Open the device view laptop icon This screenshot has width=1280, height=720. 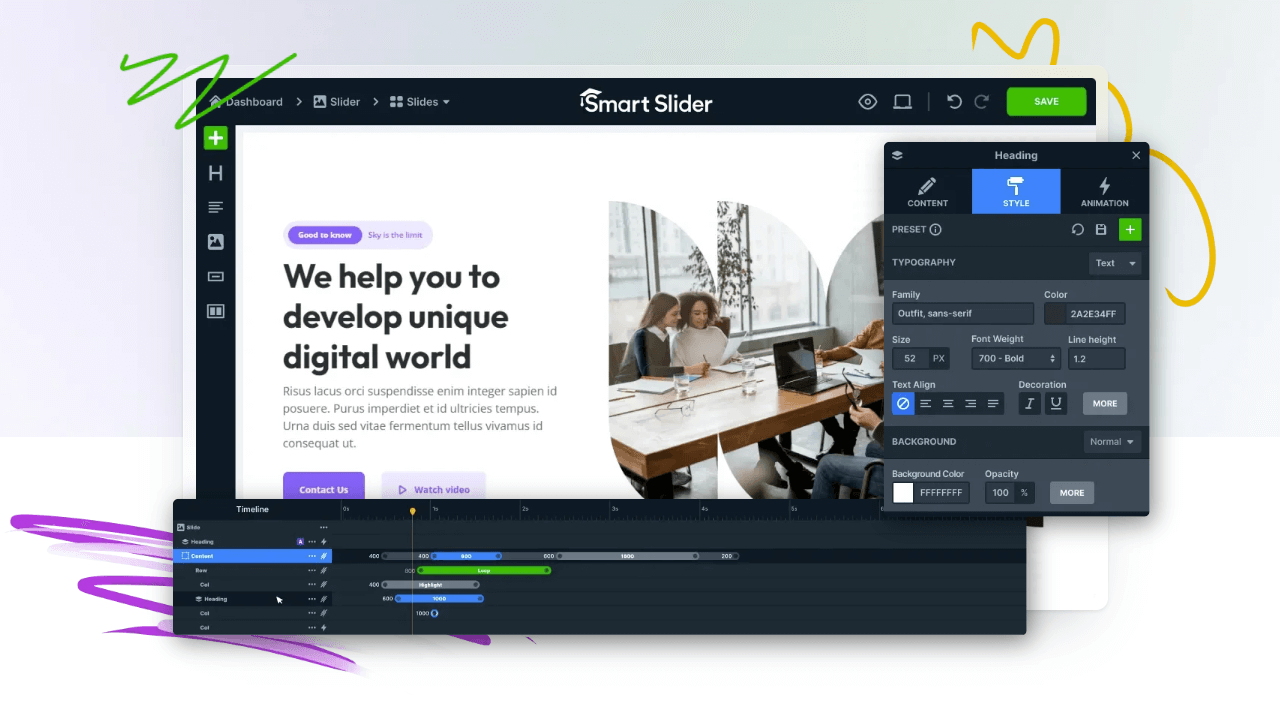click(902, 101)
